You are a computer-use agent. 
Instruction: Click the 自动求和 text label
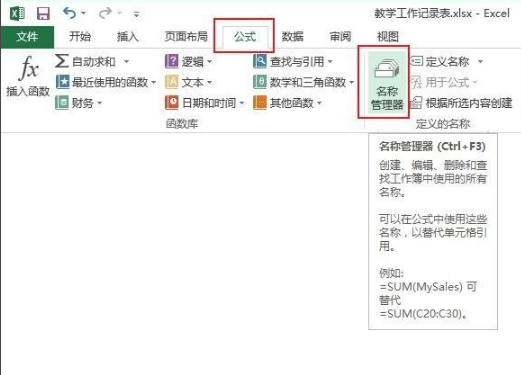(x=94, y=62)
